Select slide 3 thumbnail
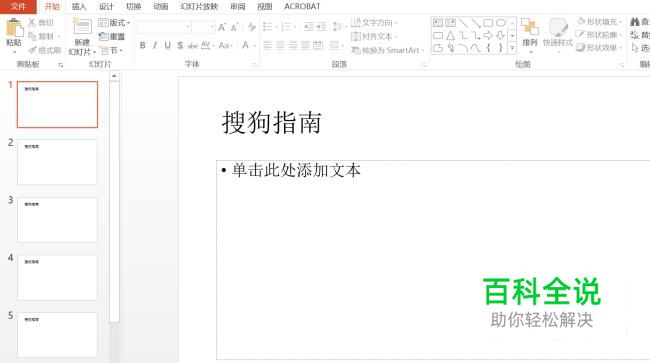The image size is (650, 363). coord(57,220)
